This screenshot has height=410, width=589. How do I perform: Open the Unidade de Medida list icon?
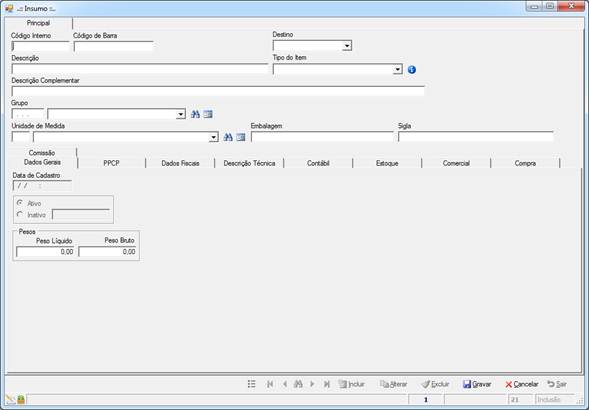[x=241, y=137]
